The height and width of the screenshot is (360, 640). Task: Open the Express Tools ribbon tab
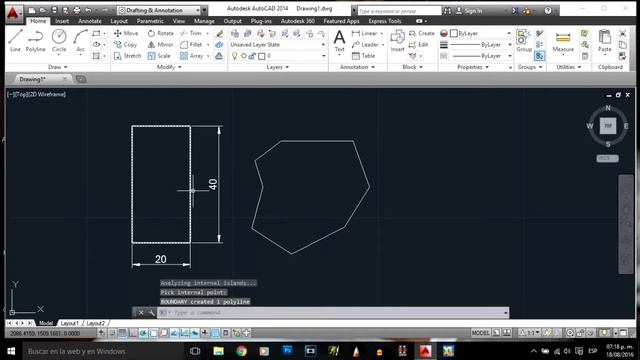(384, 21)
